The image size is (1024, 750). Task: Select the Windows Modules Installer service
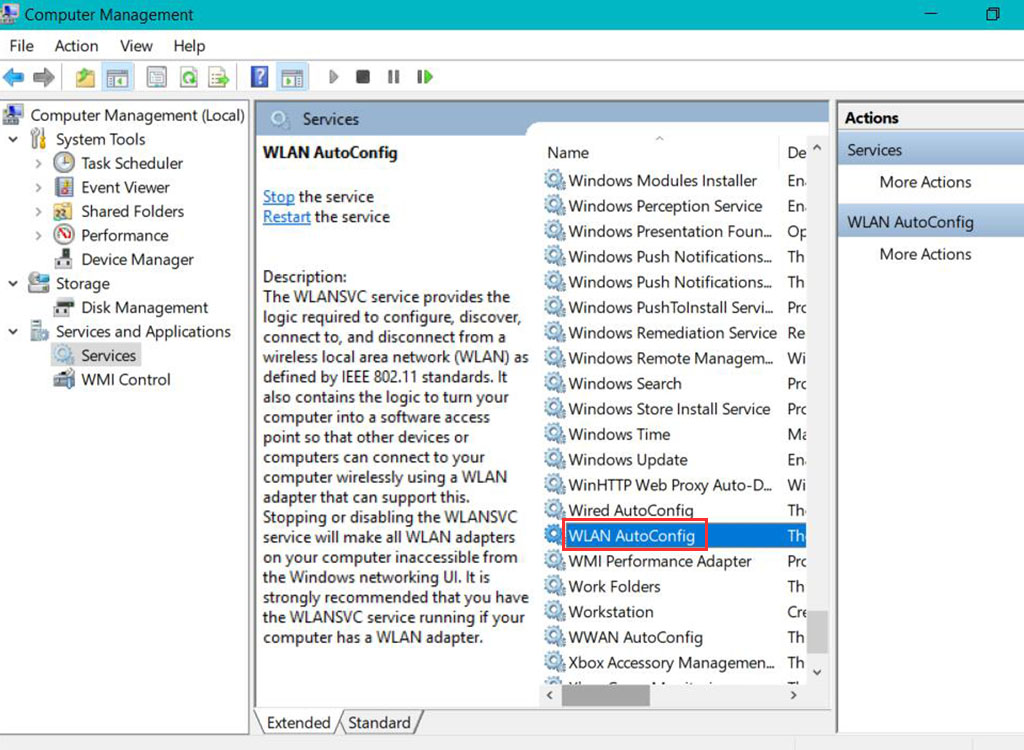[675, 180]
